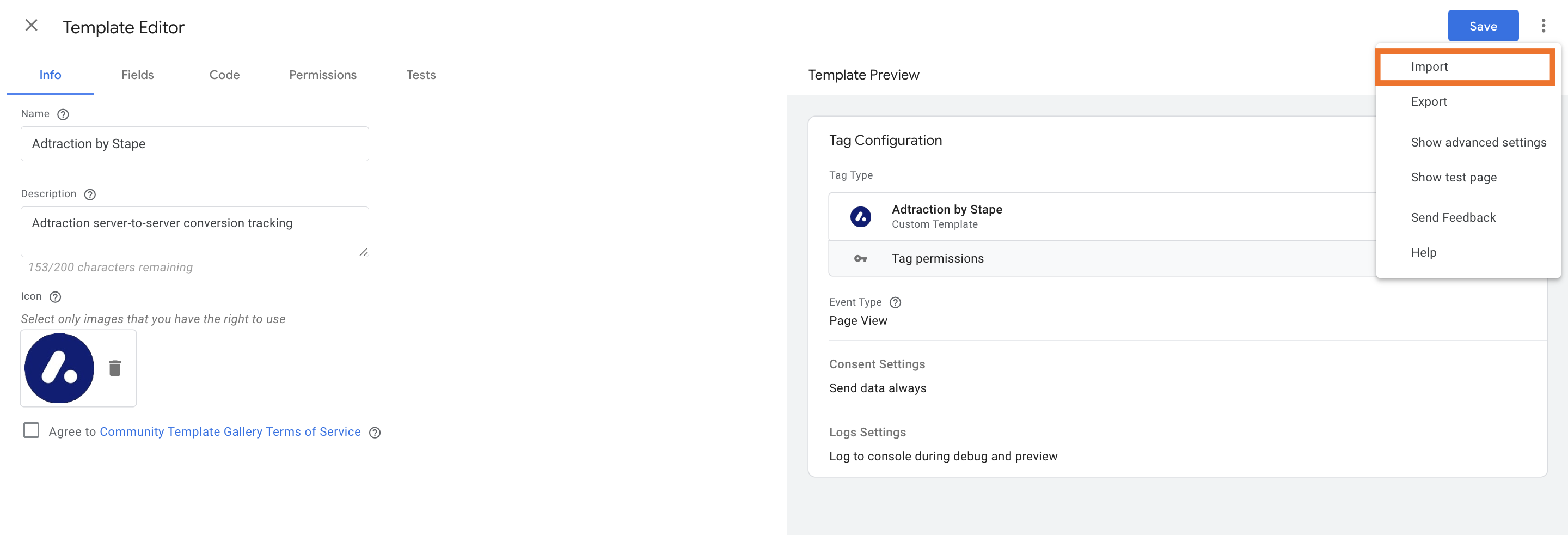Open the Community Template Gallery Terms of Service link
Screen dimensions: 1568x535
pyautogui.click(x=230, y=431)
